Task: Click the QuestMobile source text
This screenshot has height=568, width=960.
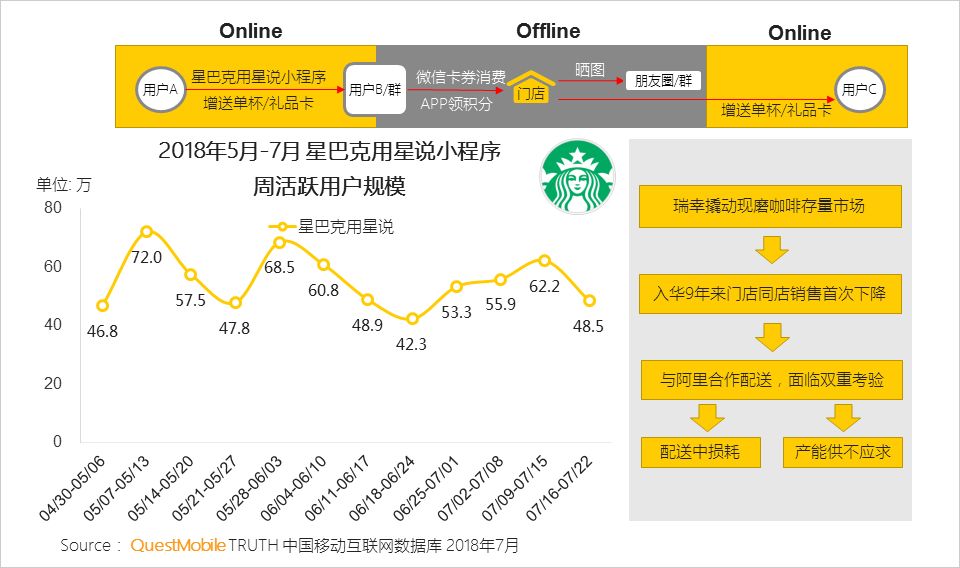Action: tap(178, 545)
